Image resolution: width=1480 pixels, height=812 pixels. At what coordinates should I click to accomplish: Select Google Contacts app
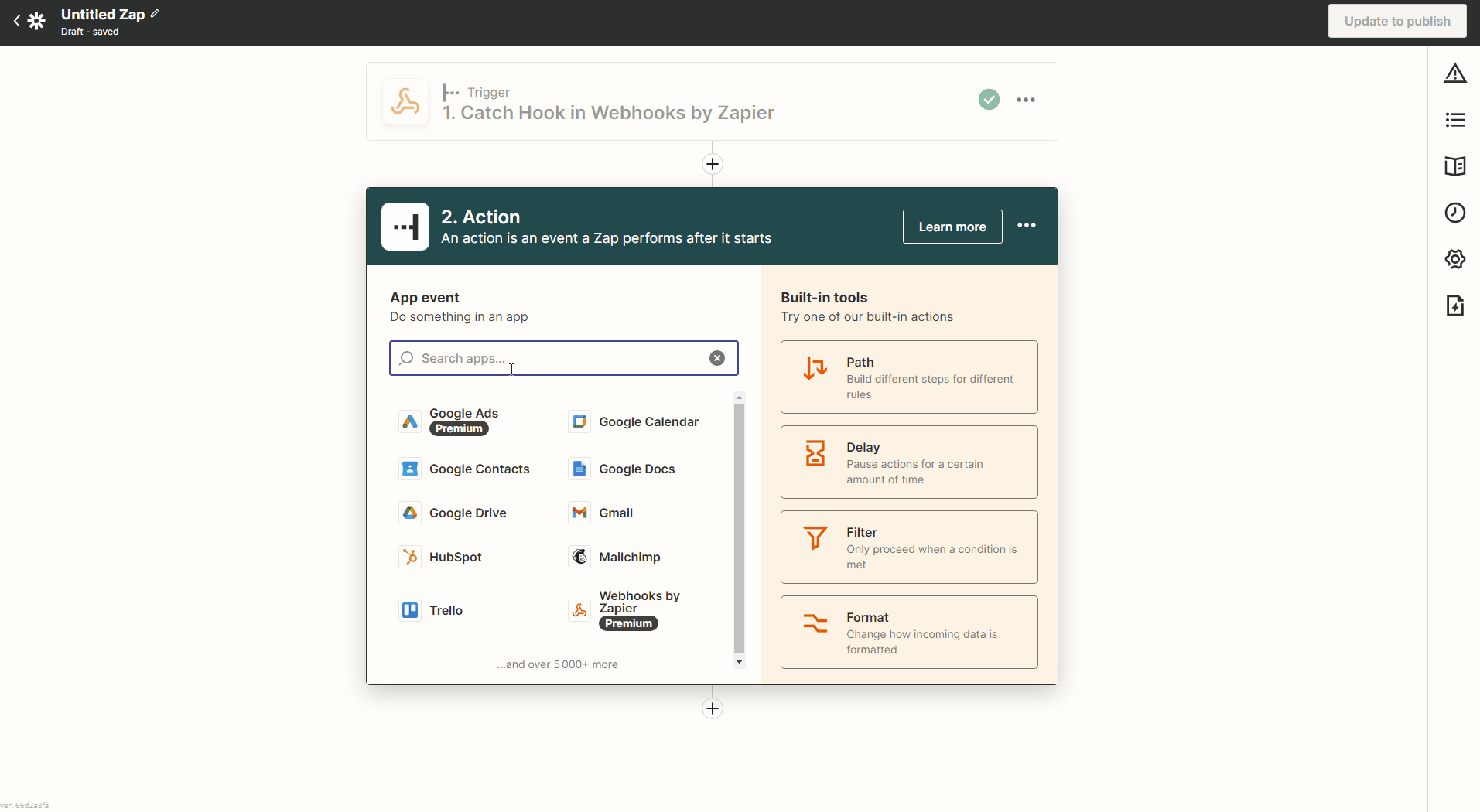coord(464,469)
